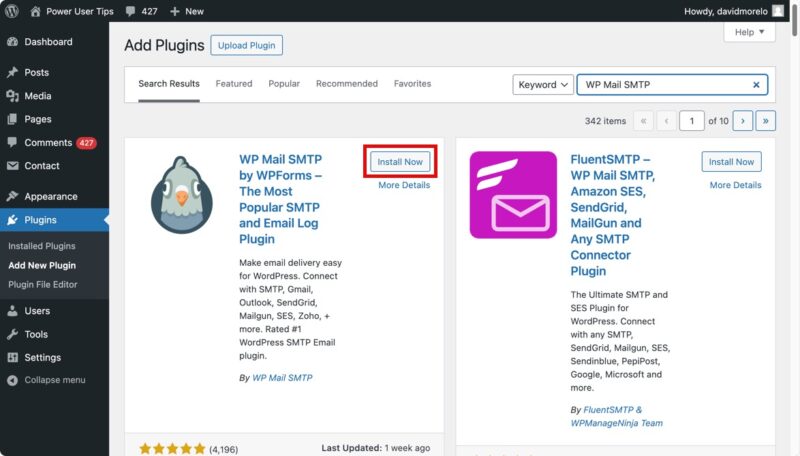Viewport: 800px width, 456px height.
Task: Click the Settings sliders icon
Action: click(x=13, y=358)
